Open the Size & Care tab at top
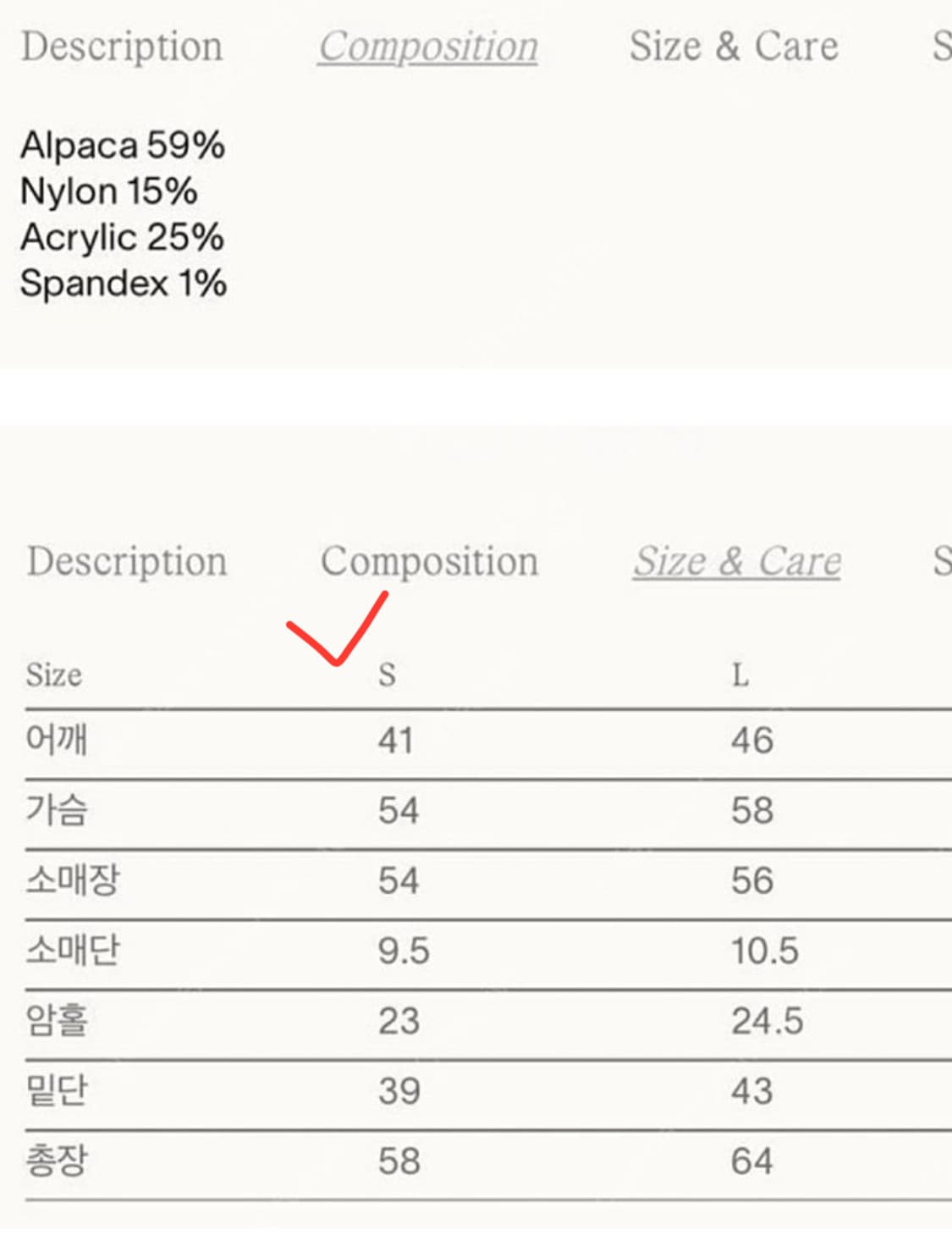 [x=733, y=47]
